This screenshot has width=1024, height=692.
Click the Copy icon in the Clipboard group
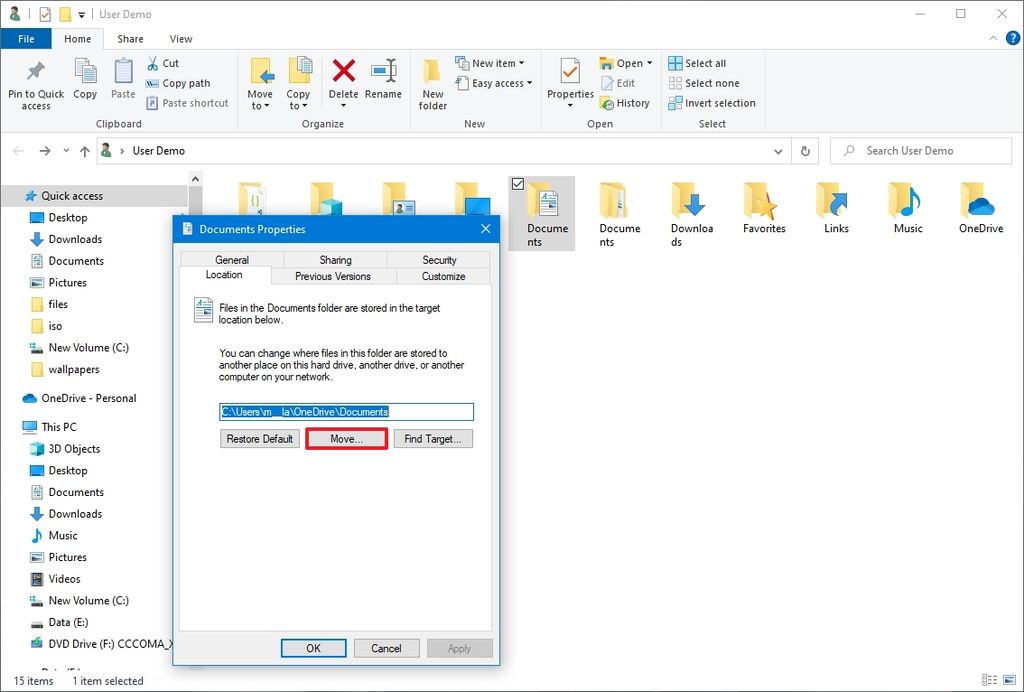pos(85,80)
